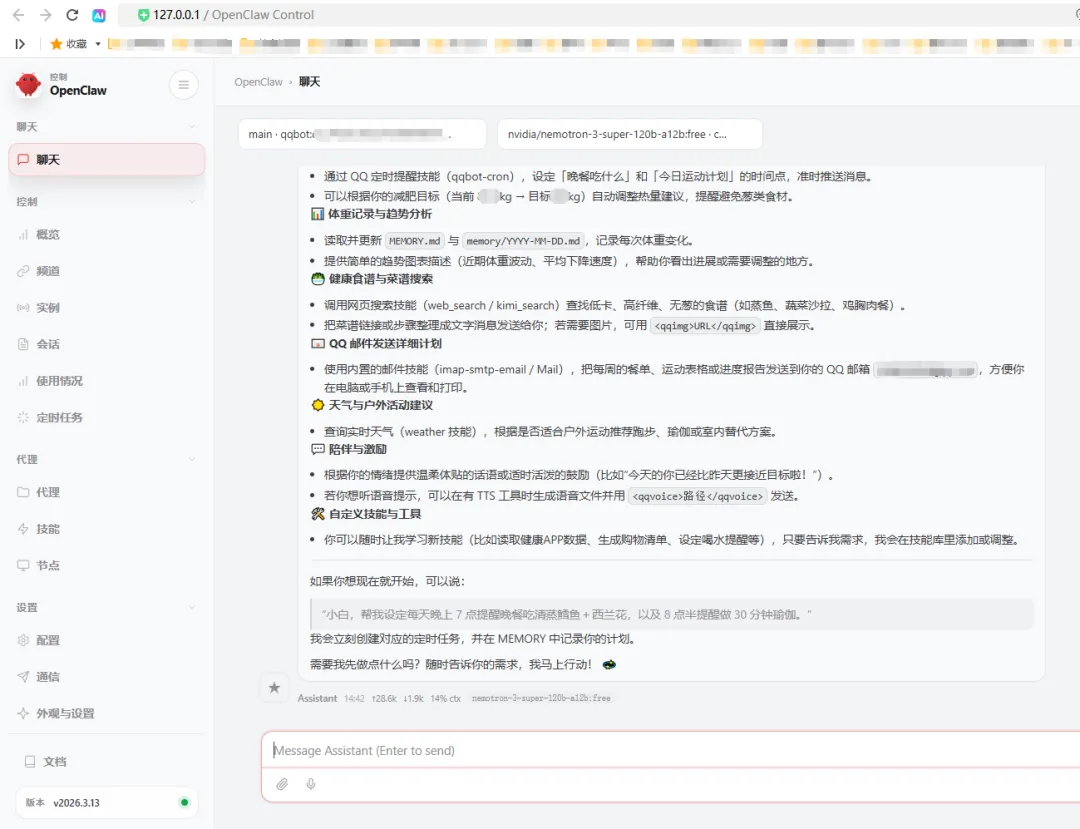Click the <qqimg>URL</qqimg> code tag
The height and width of the screenshot is (829, 1080).
pyautogui.click(x=705, y=326)
